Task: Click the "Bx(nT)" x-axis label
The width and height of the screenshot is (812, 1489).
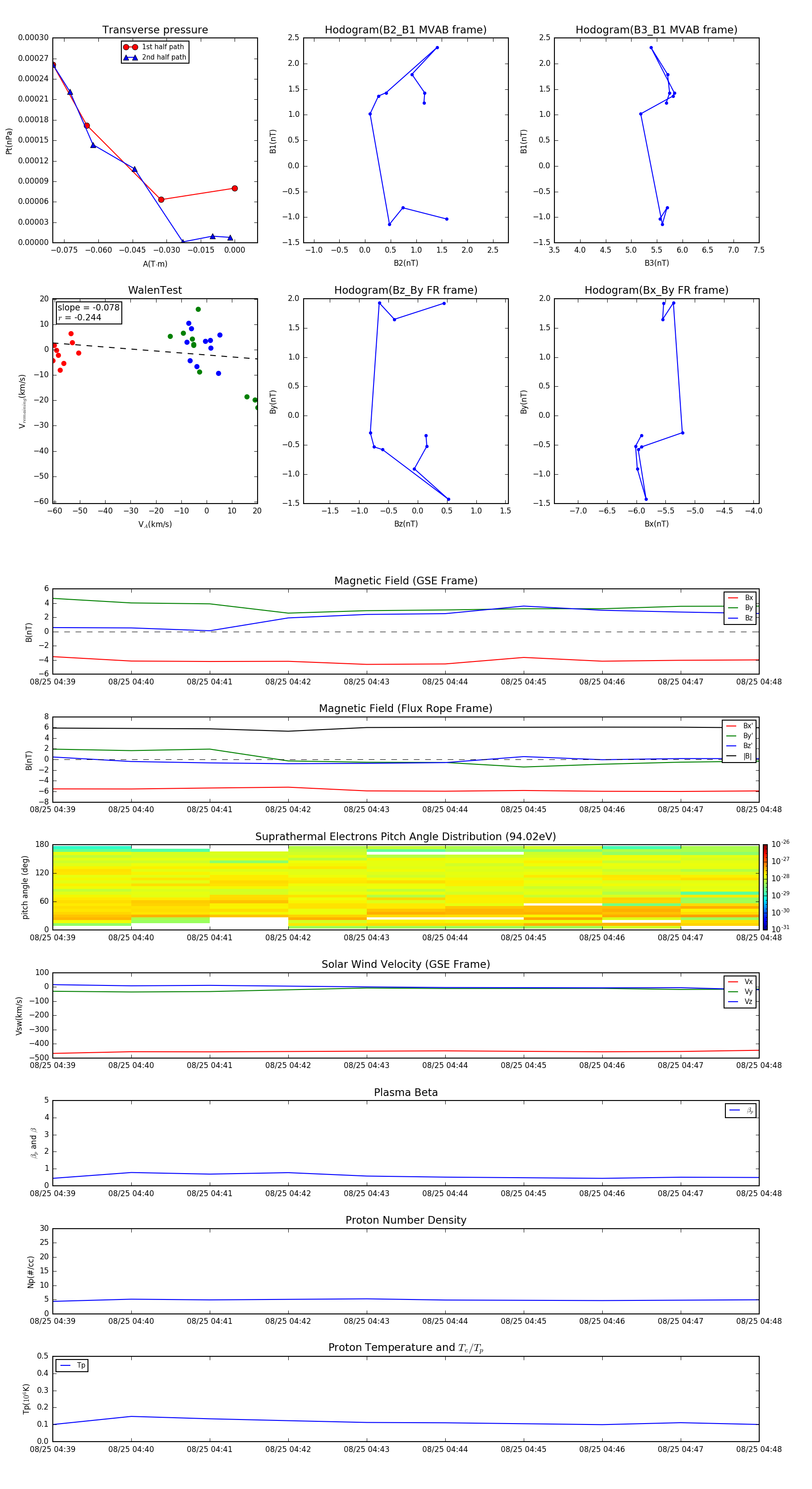Action: coord(656,524)
